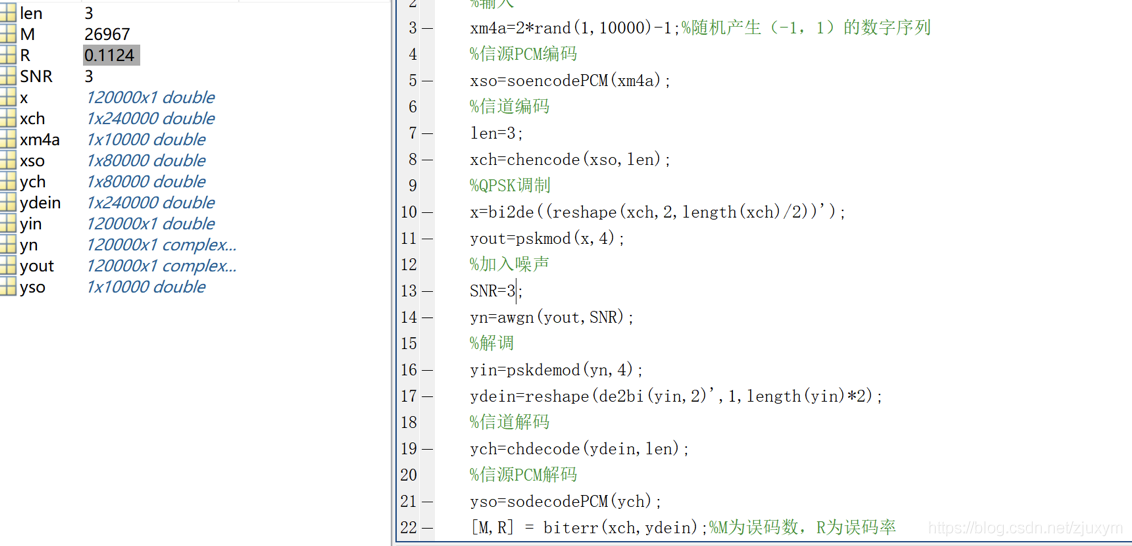The width and height of the screenshot is (1132, 546).
Task: Set breakpoint dash on line 8
Action: [427, 160]
